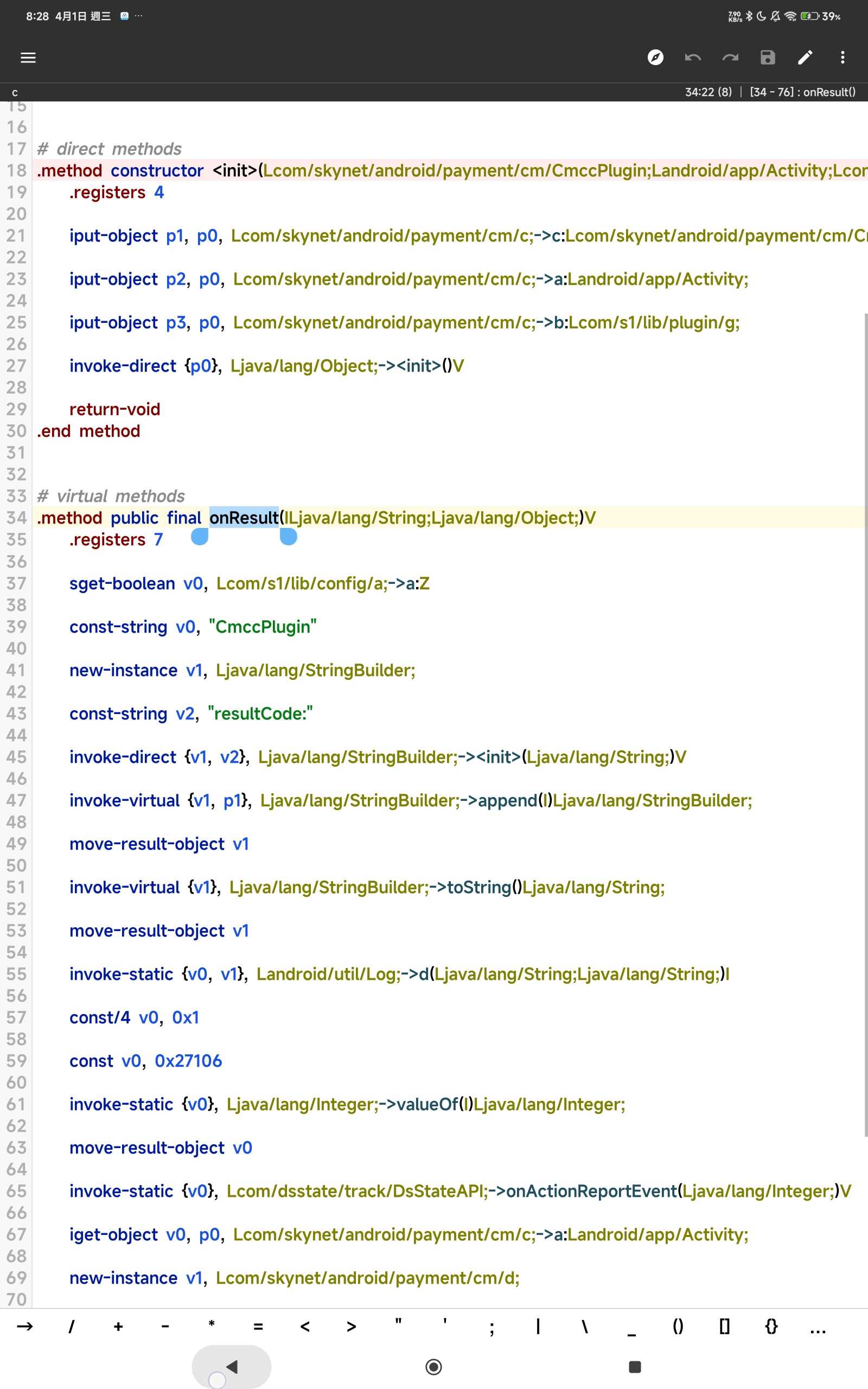This screenshot has width=868, height=1389.
Task: Open the hamburger navigation menu
Action: coord(28,58)
